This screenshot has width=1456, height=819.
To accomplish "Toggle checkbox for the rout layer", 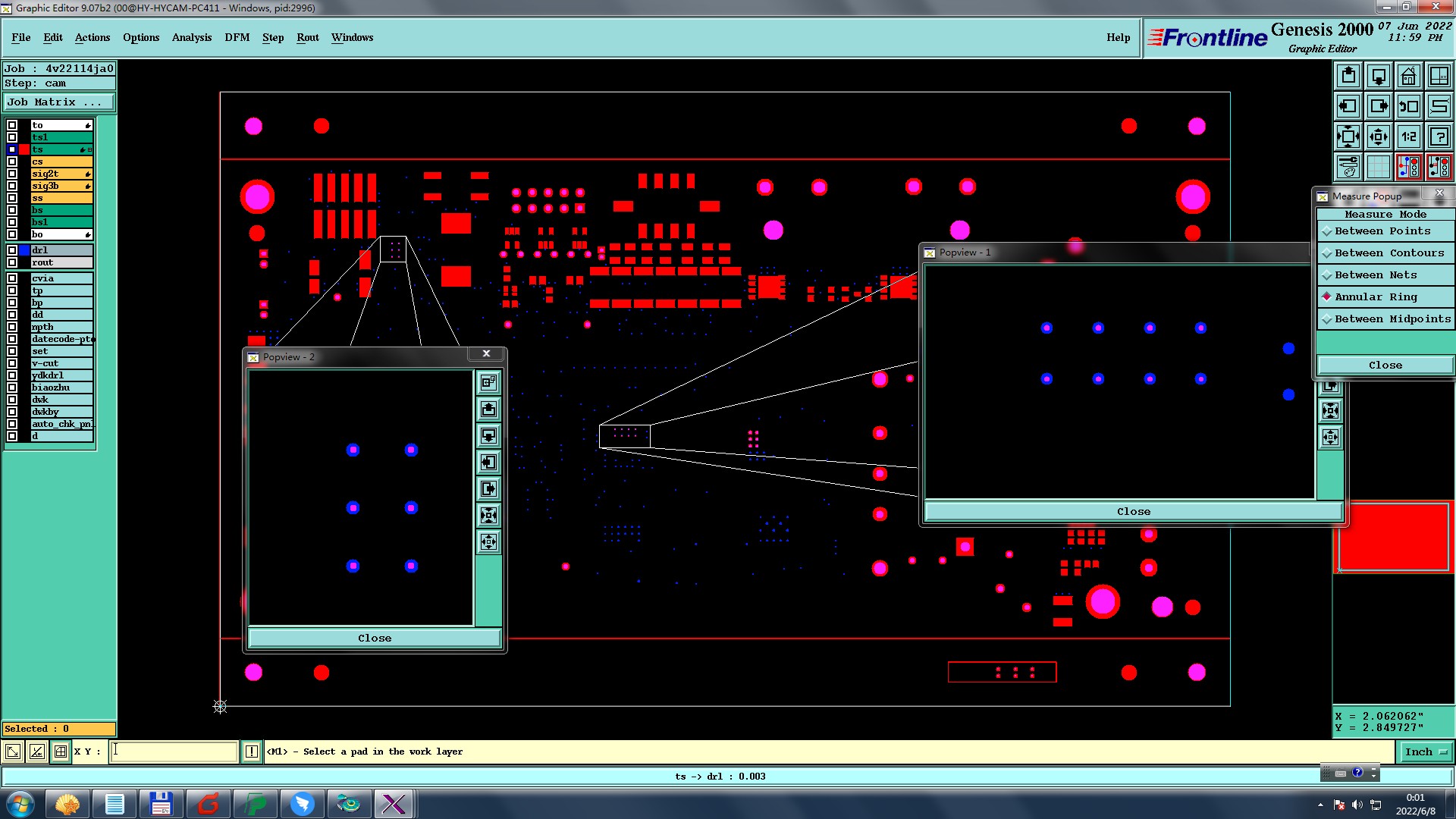I will pyautogui.click(x=12, y=262).
